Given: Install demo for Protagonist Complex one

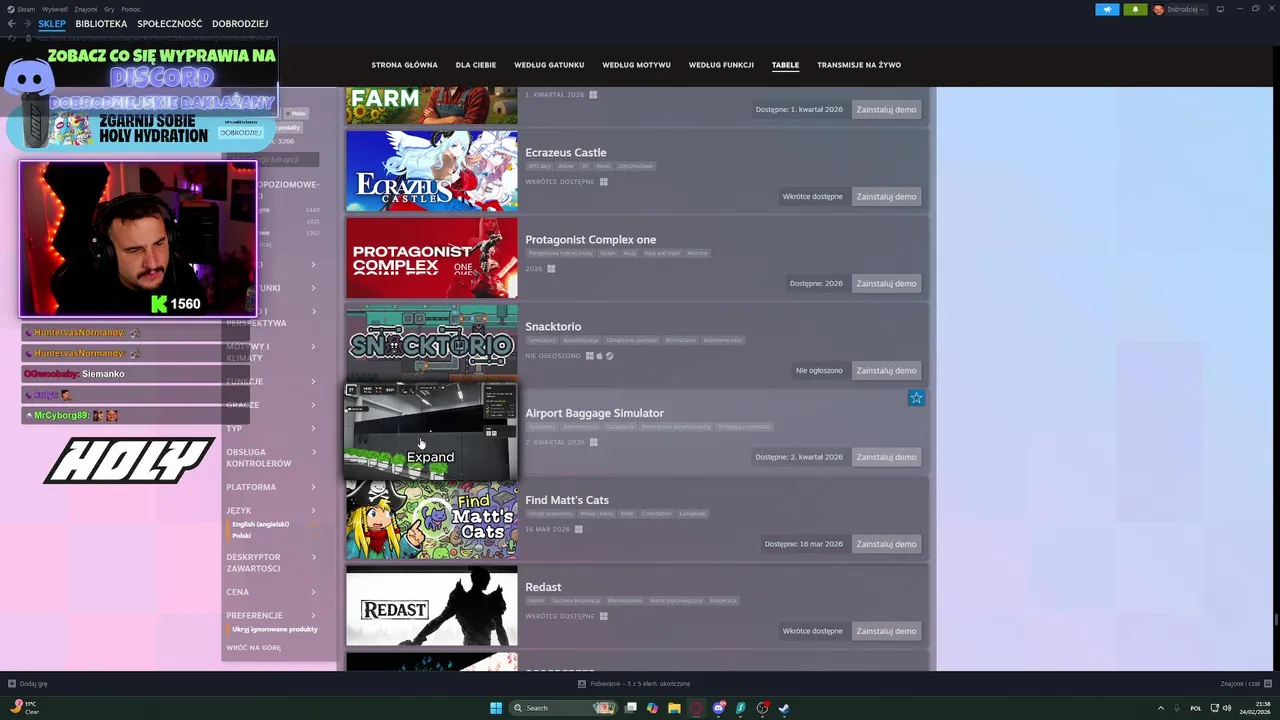Looking at the screenshot, I should coord(886,283).
